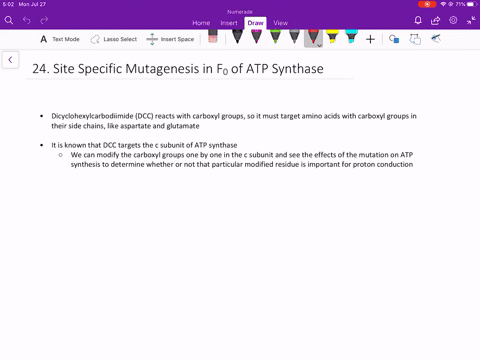This screenshot has height=360, width=480.
Task: Click the page title heading
Action: pos(178,69)
